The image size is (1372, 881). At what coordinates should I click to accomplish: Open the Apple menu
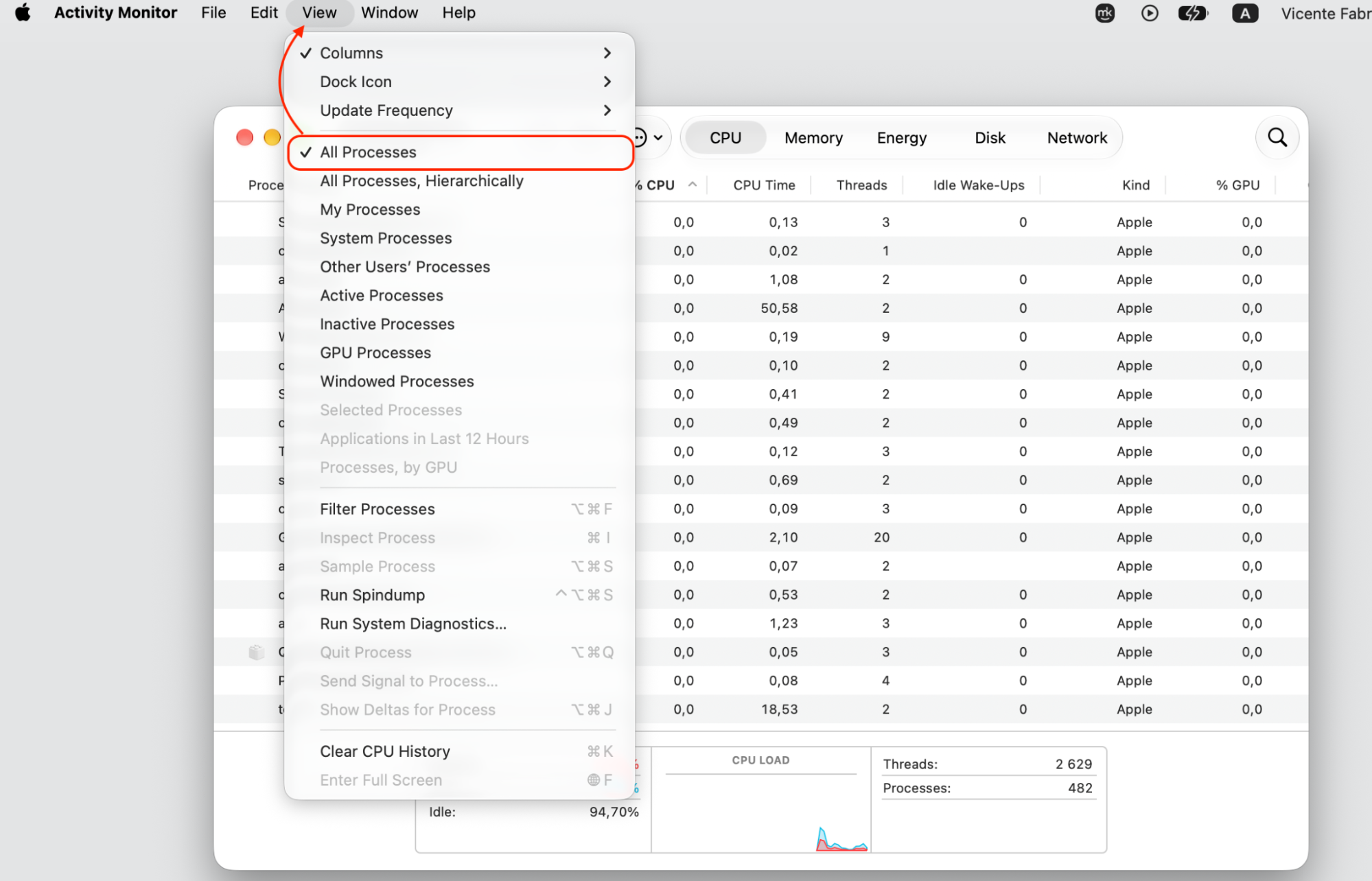click(x=23, y=13)
